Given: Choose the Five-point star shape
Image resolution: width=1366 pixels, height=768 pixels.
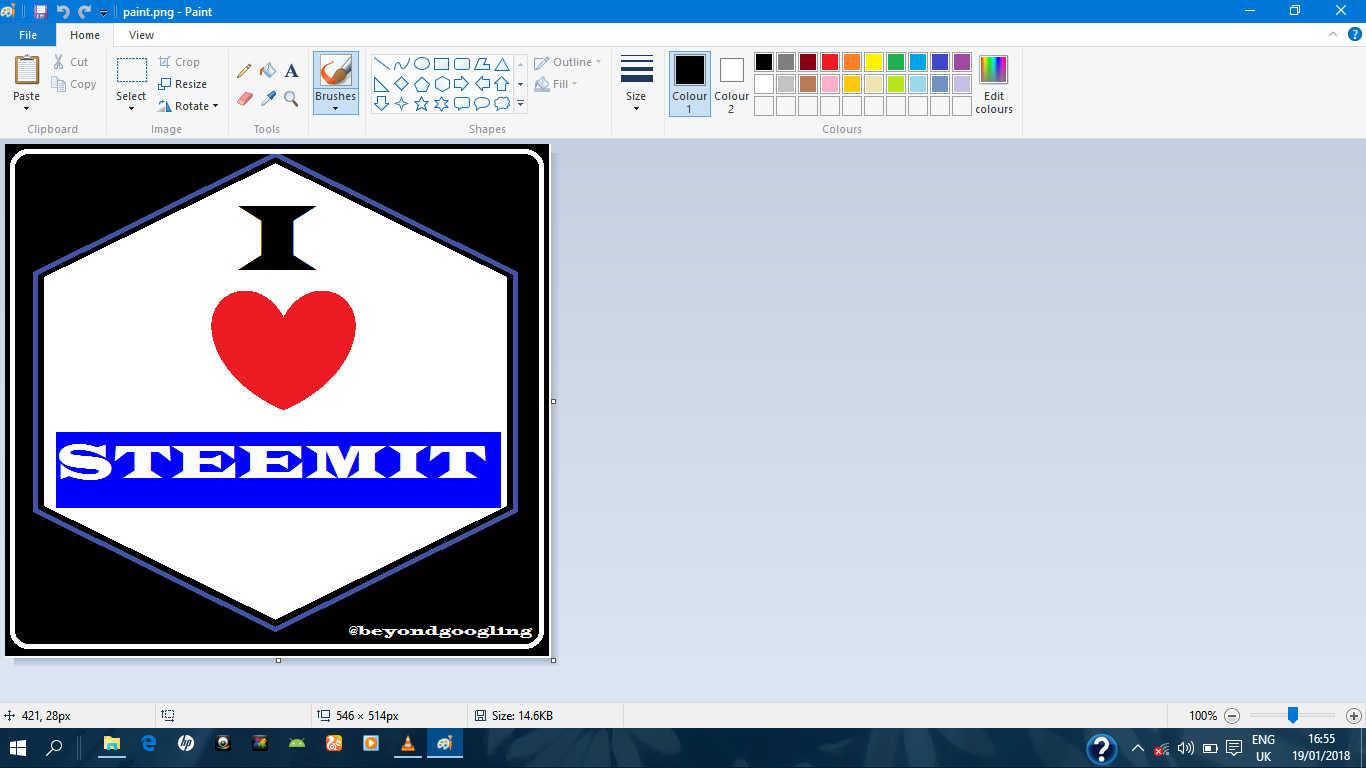Looking at the screenshot, I should (x=422, y=104).
